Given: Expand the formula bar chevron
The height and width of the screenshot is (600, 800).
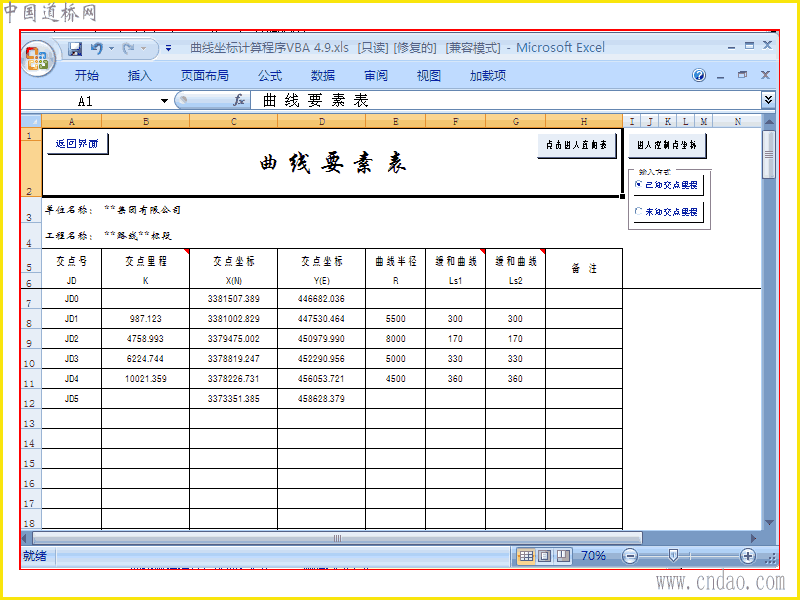Looking at the screenshot, I should click(x=768, y=100).
